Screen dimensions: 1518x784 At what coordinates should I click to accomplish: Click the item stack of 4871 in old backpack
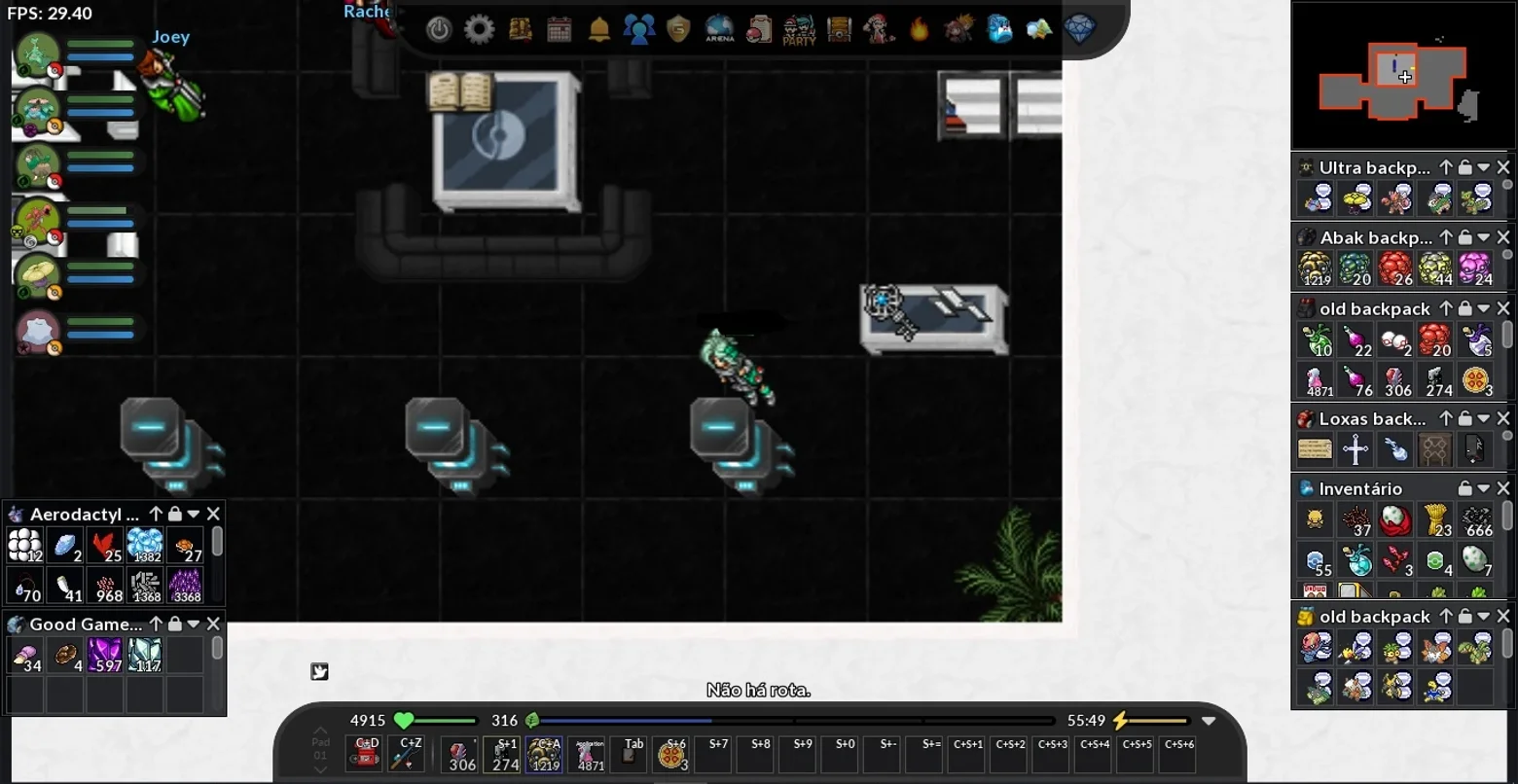click(x=1316, y=380)
